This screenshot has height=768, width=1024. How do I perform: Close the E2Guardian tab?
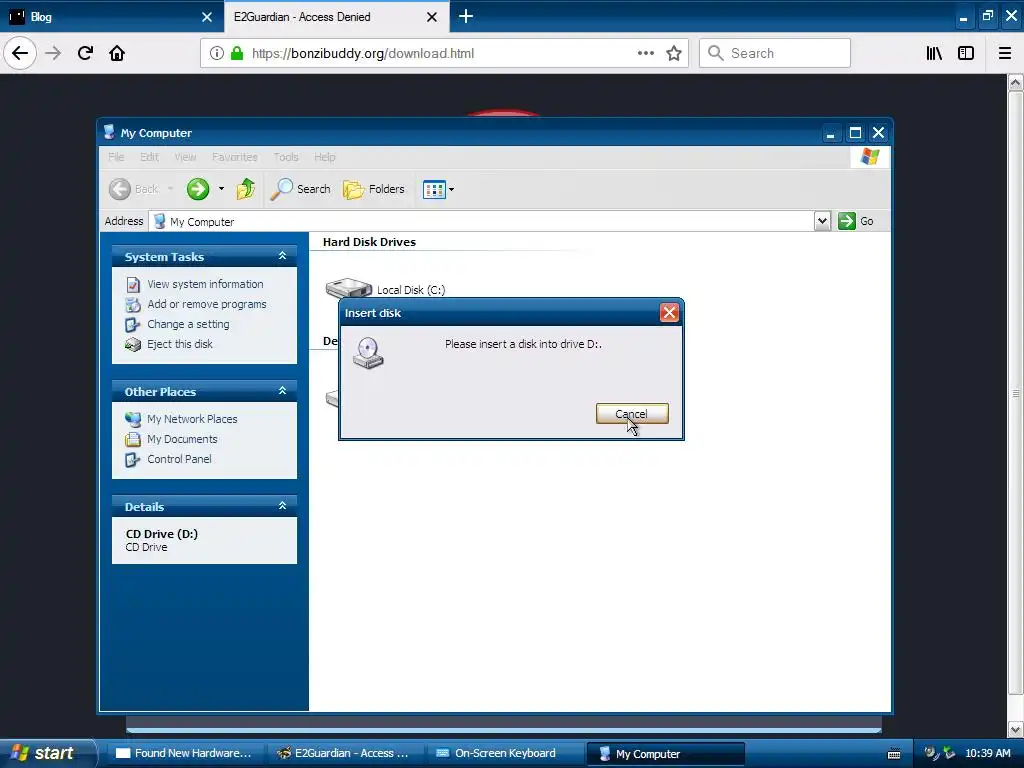coord(432,17)
